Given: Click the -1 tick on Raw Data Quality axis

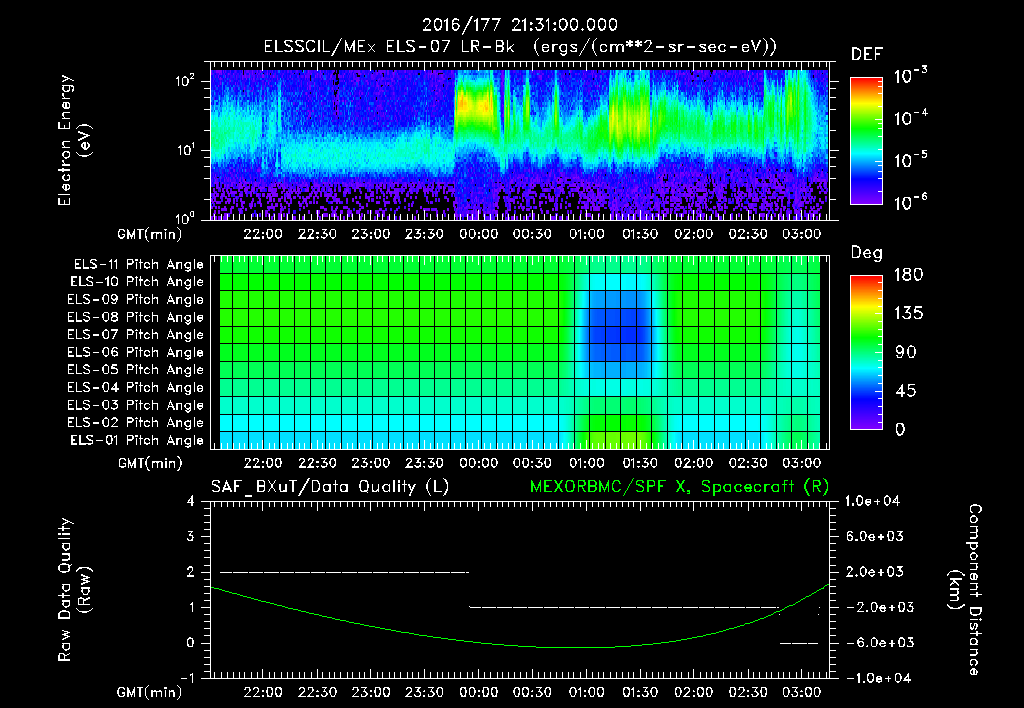Looking at the screenshot, I should click(187, 678).
